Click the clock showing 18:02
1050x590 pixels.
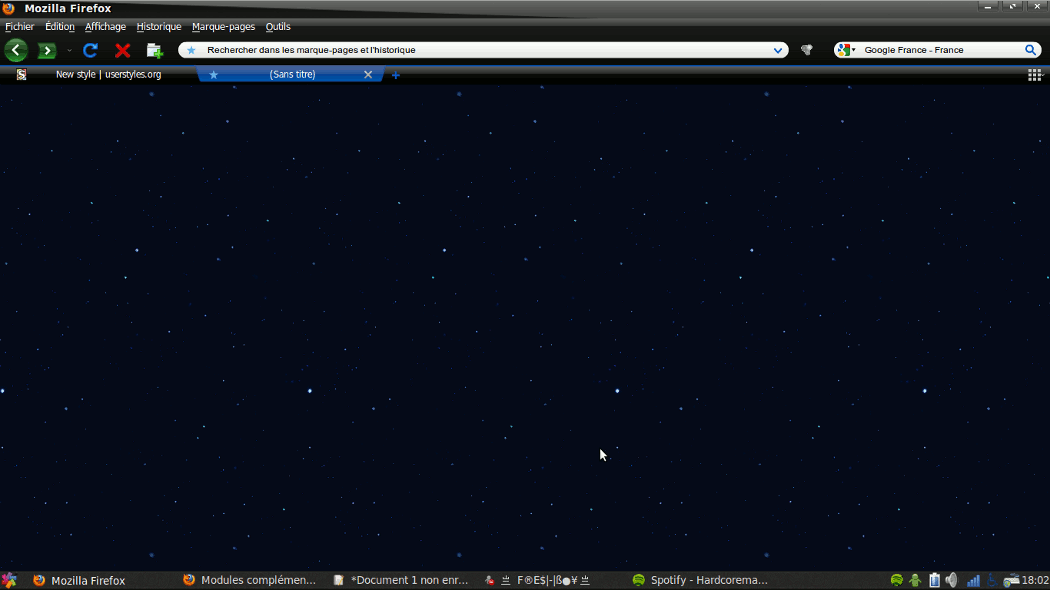tap(1035, 580)
